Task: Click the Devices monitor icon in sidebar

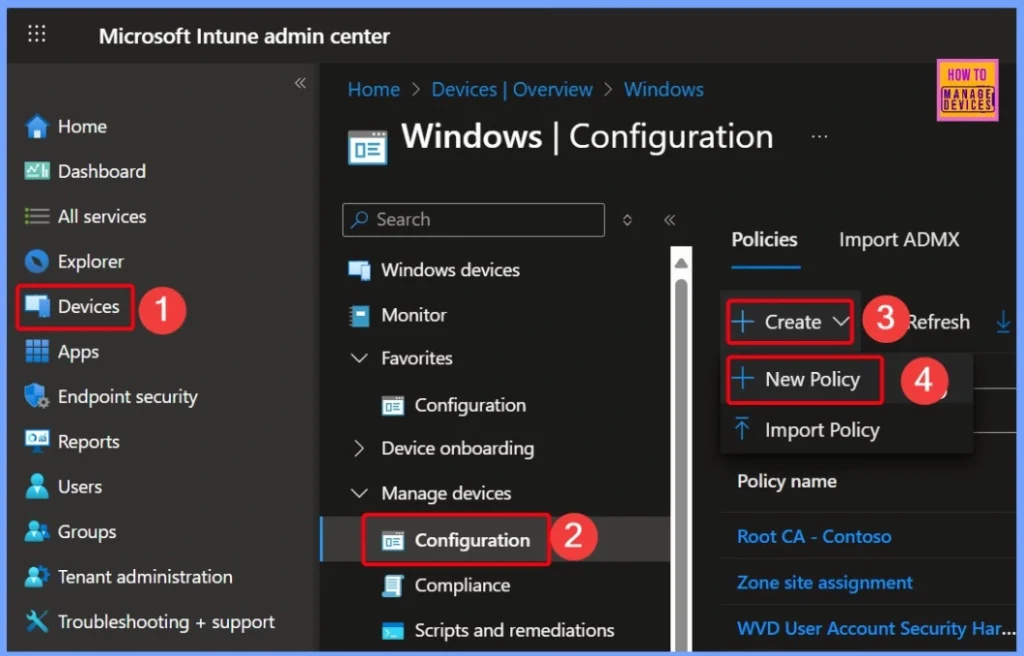Action: tap(37, 306)
